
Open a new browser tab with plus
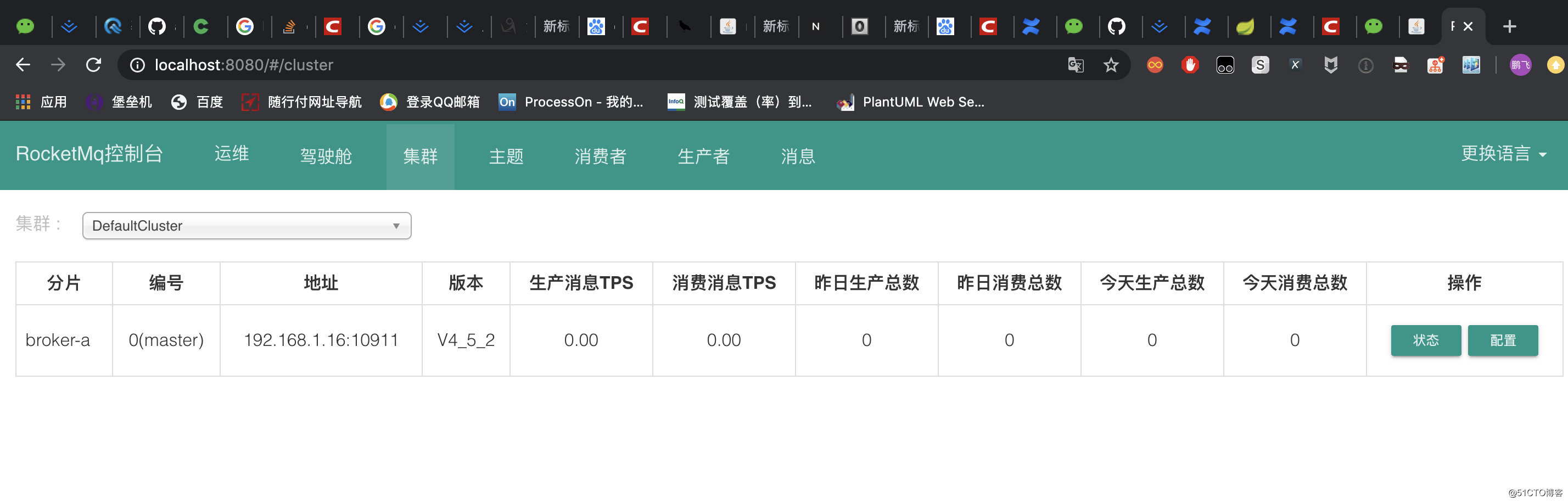(1509, 26)
